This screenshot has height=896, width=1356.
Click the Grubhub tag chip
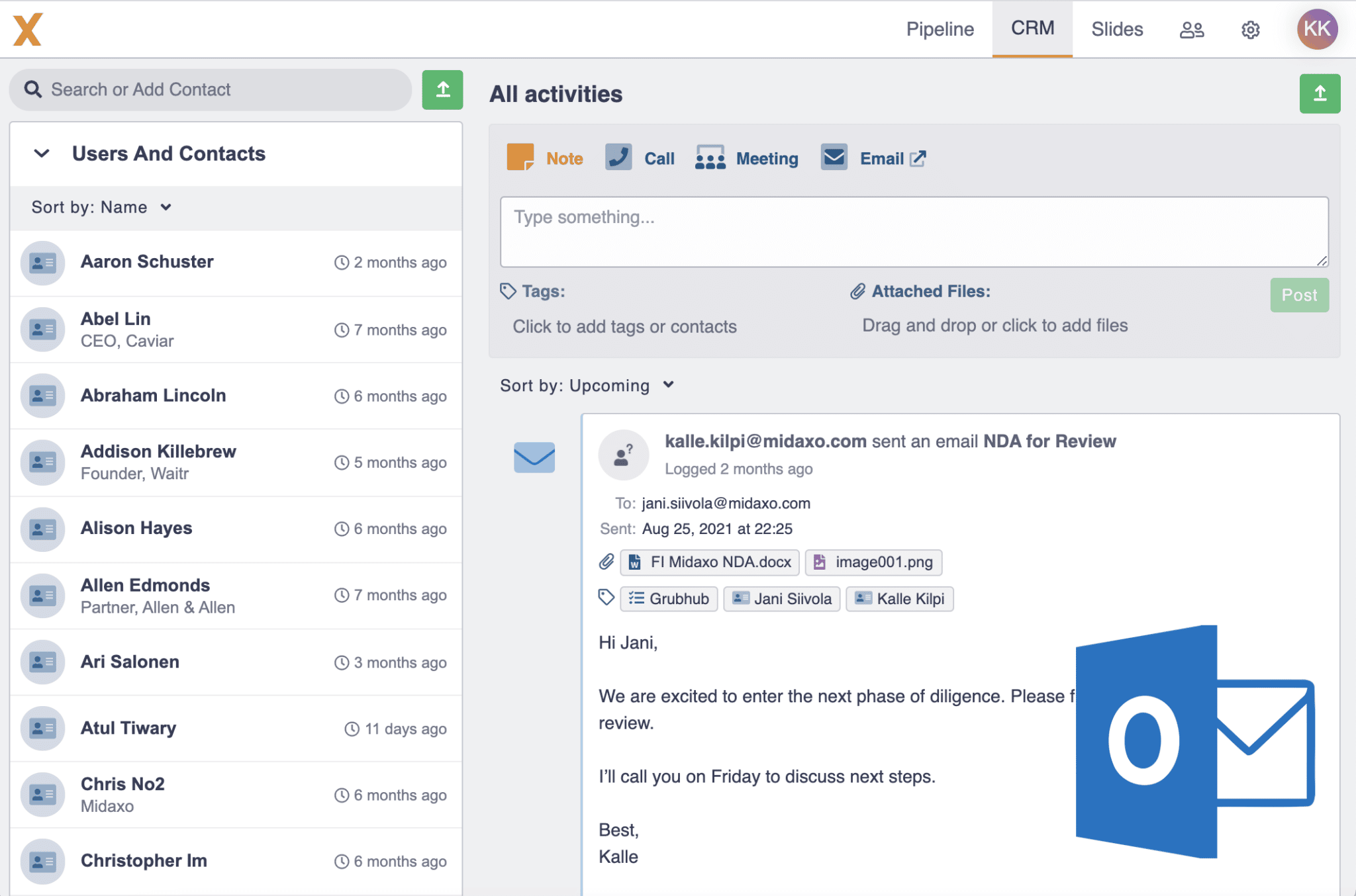tap(669, 599)
